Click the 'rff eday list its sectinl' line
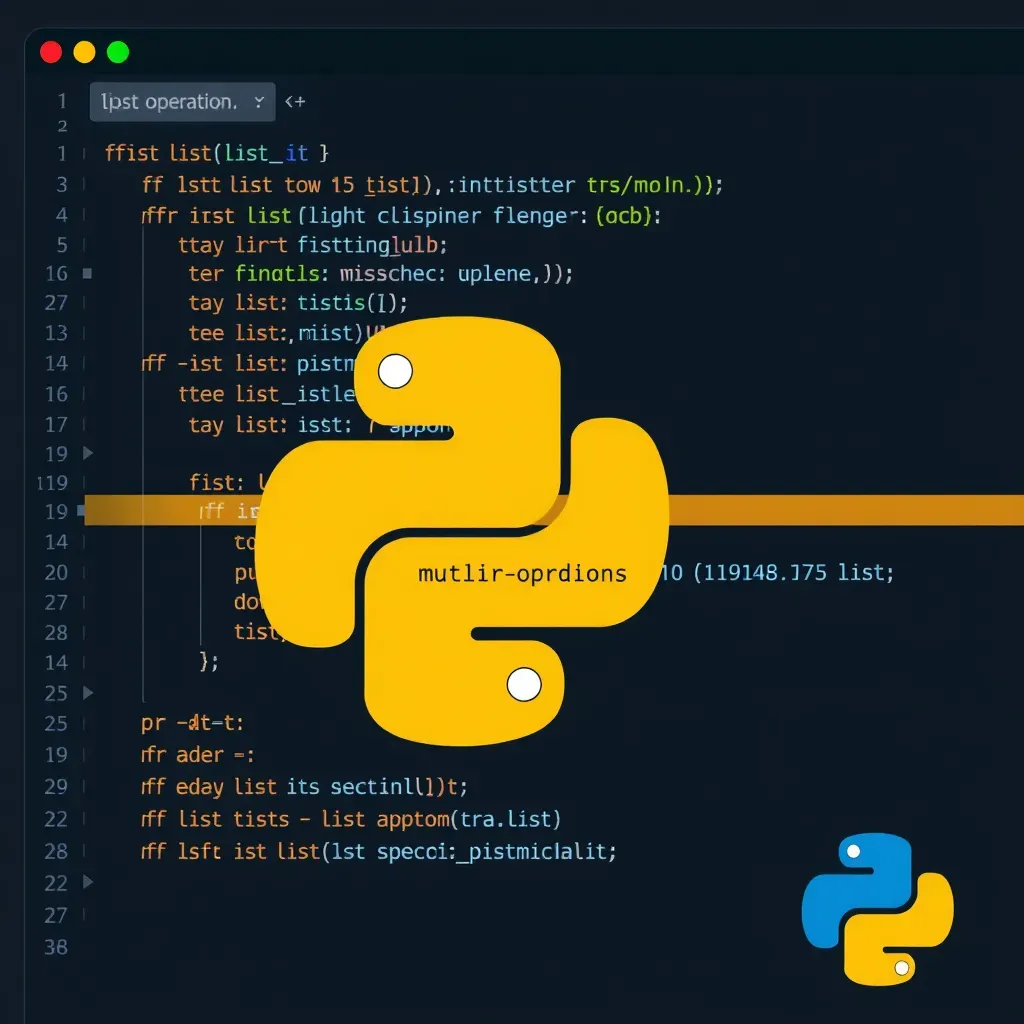1024x1024 pixels. tap(304, 787)
